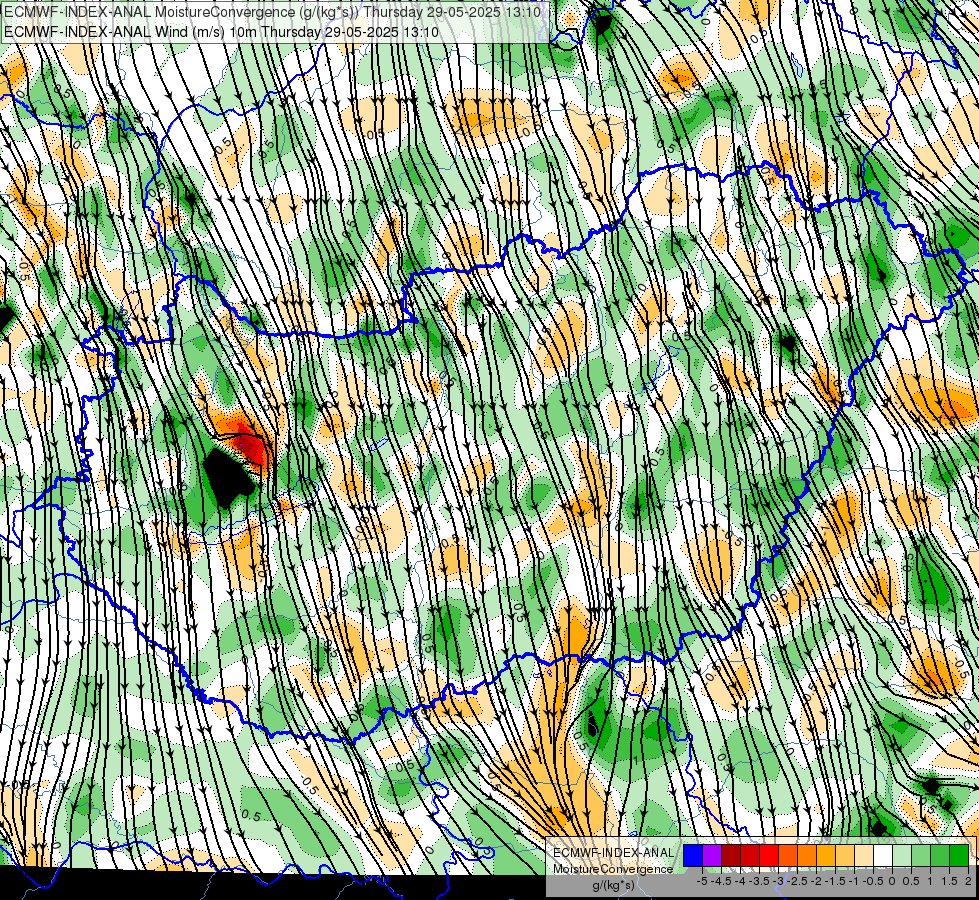Click the MoistureConvergence title line at top
The image size is (979, 900).
pyautogui.click(x=272, y=12)
